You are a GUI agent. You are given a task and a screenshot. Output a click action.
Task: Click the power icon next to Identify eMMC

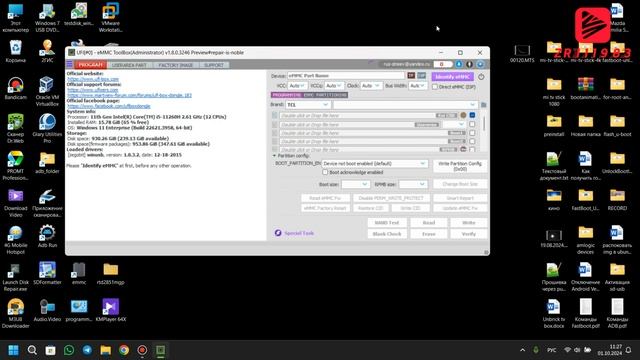tap(481, 77)
